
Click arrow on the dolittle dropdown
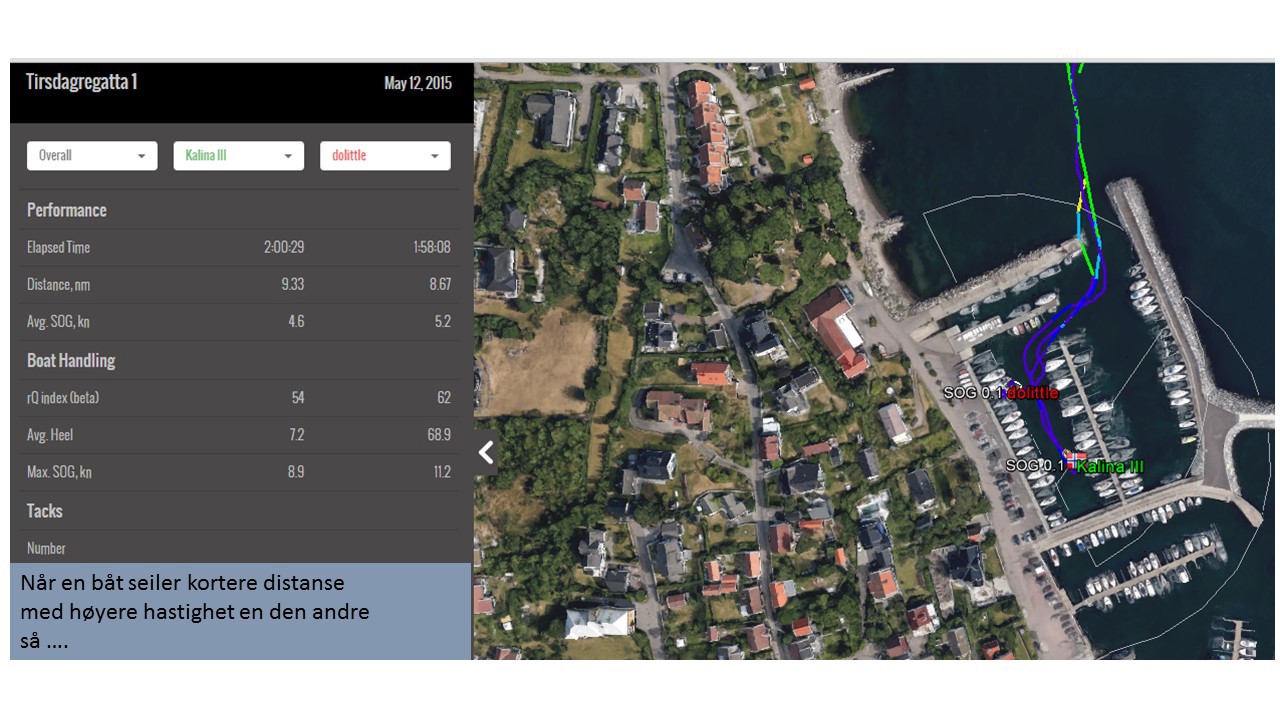435,157
